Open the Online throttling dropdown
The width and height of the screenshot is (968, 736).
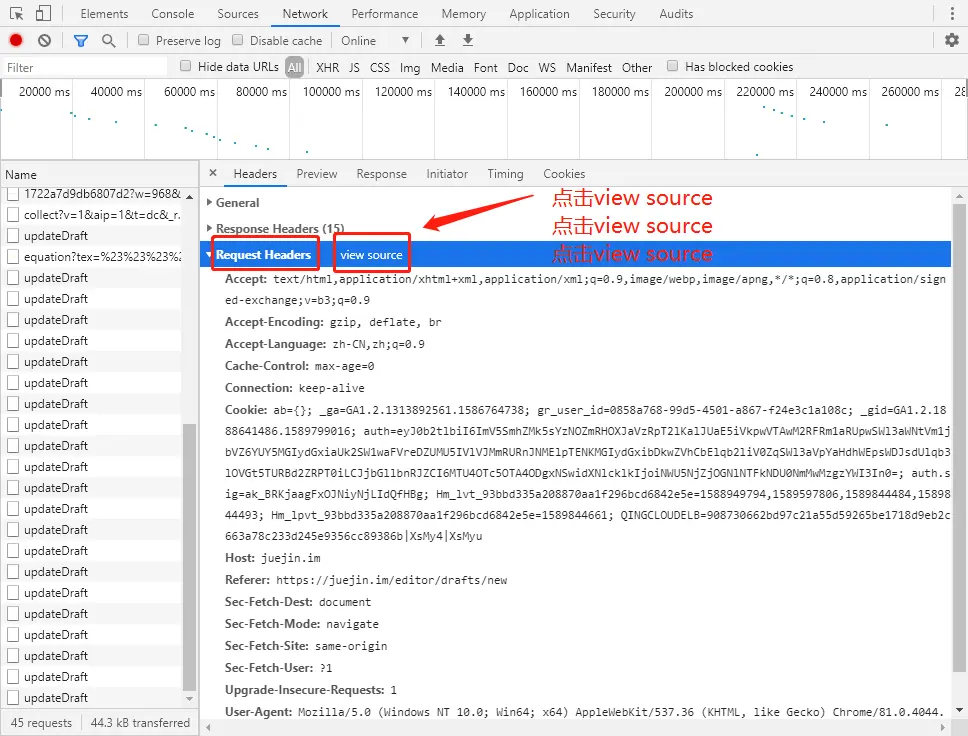375,41
